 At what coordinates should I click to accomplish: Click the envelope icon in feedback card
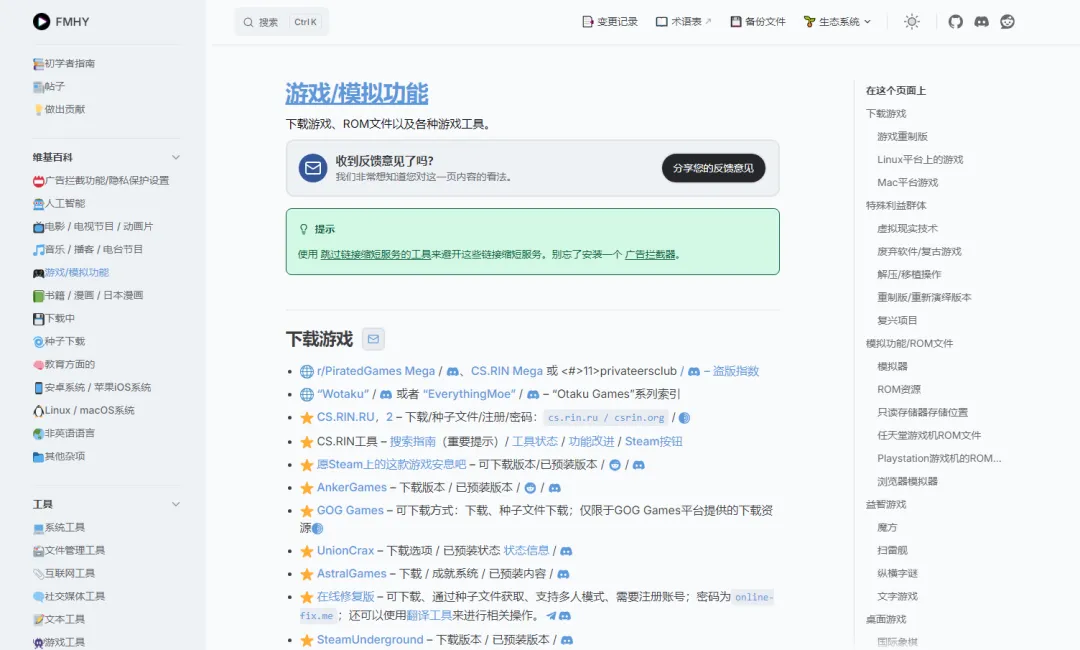pyautogui.click(x=313, y=168)
